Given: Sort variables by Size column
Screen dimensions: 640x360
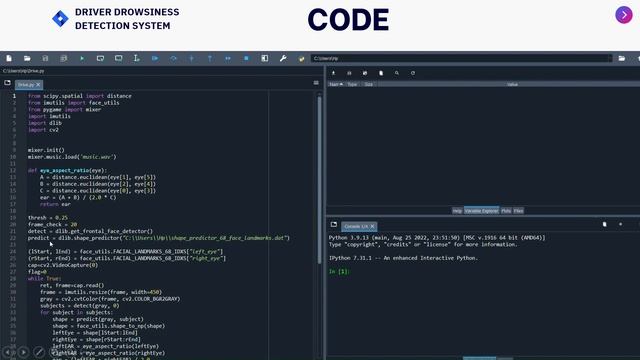Looking at the screenshot, I should click(369, 84).
